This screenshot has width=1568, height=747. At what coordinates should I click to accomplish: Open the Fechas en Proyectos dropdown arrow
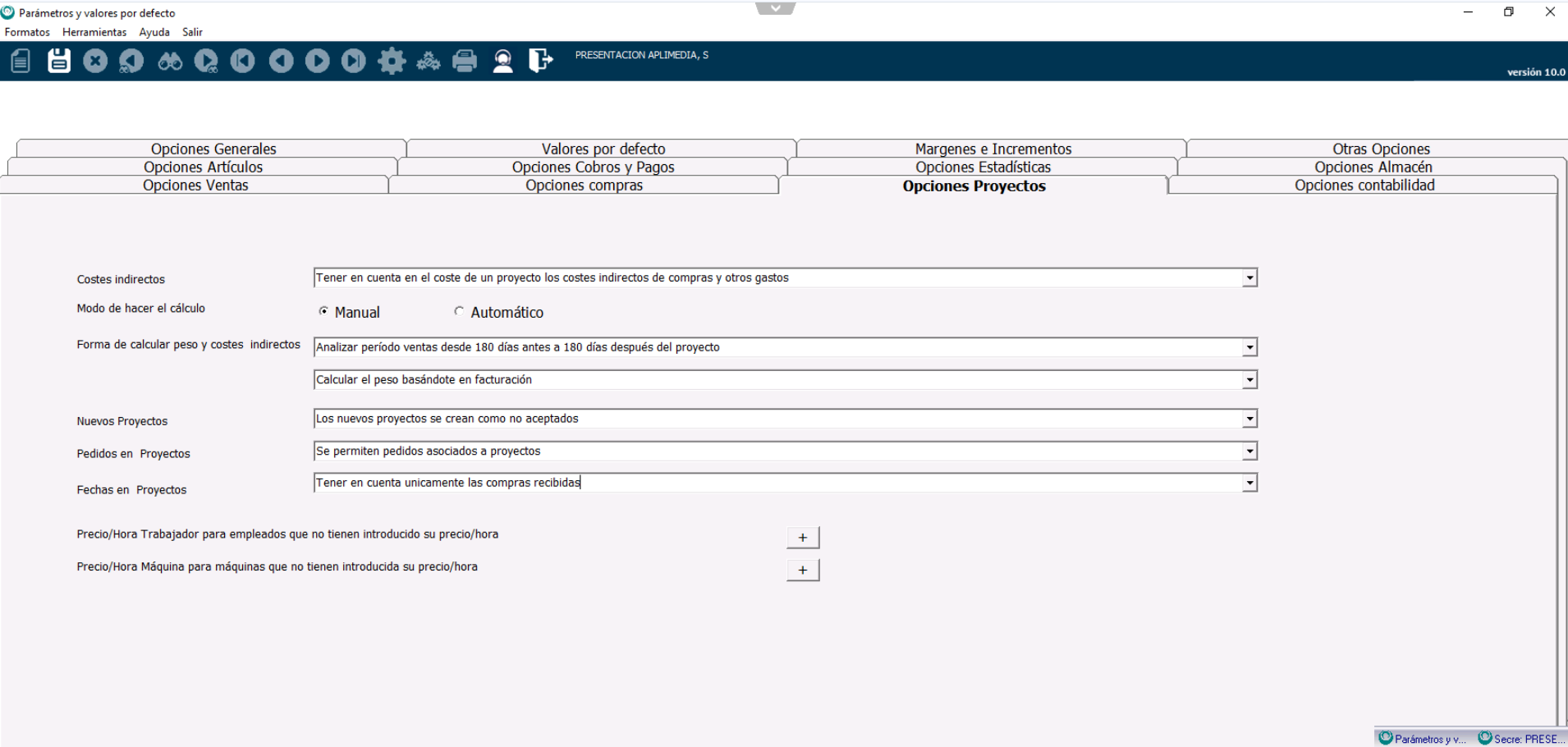pyautogui.click(x=1249, y=483)
